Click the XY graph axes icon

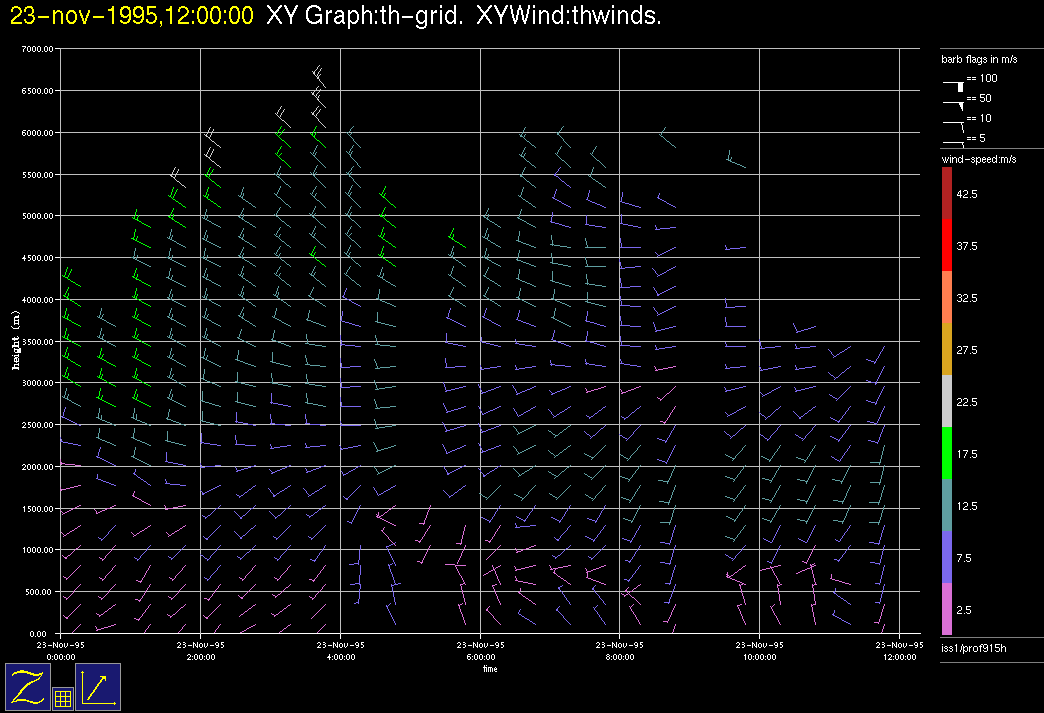98,687
